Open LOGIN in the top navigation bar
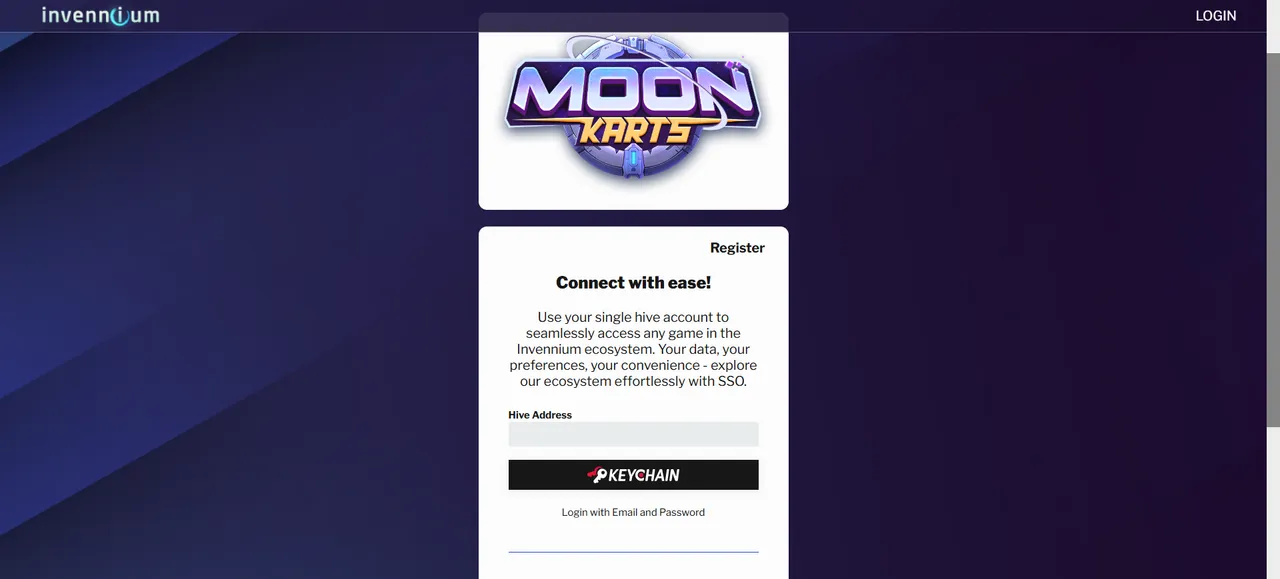 click(1215, 15)
